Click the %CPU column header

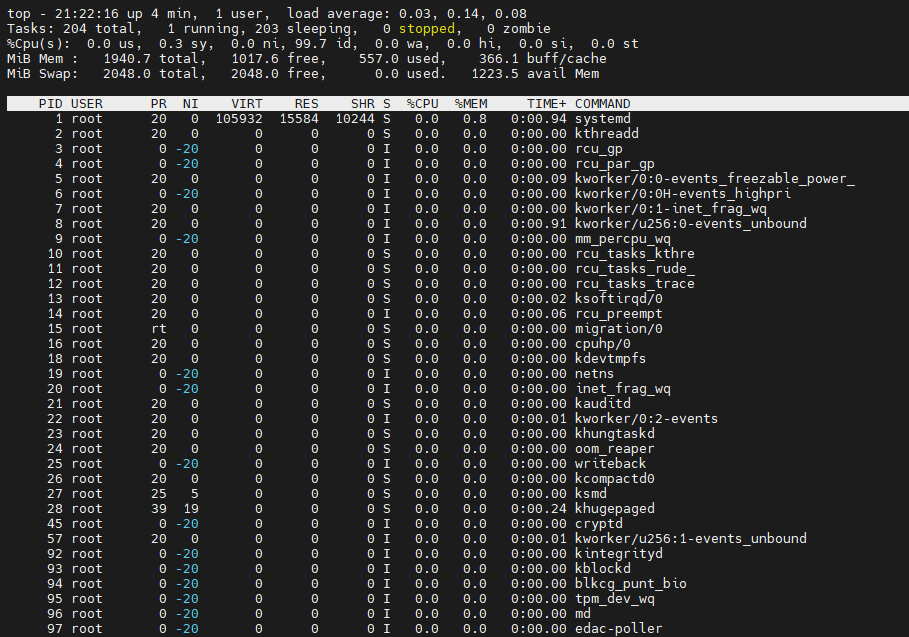coord(423,104)
